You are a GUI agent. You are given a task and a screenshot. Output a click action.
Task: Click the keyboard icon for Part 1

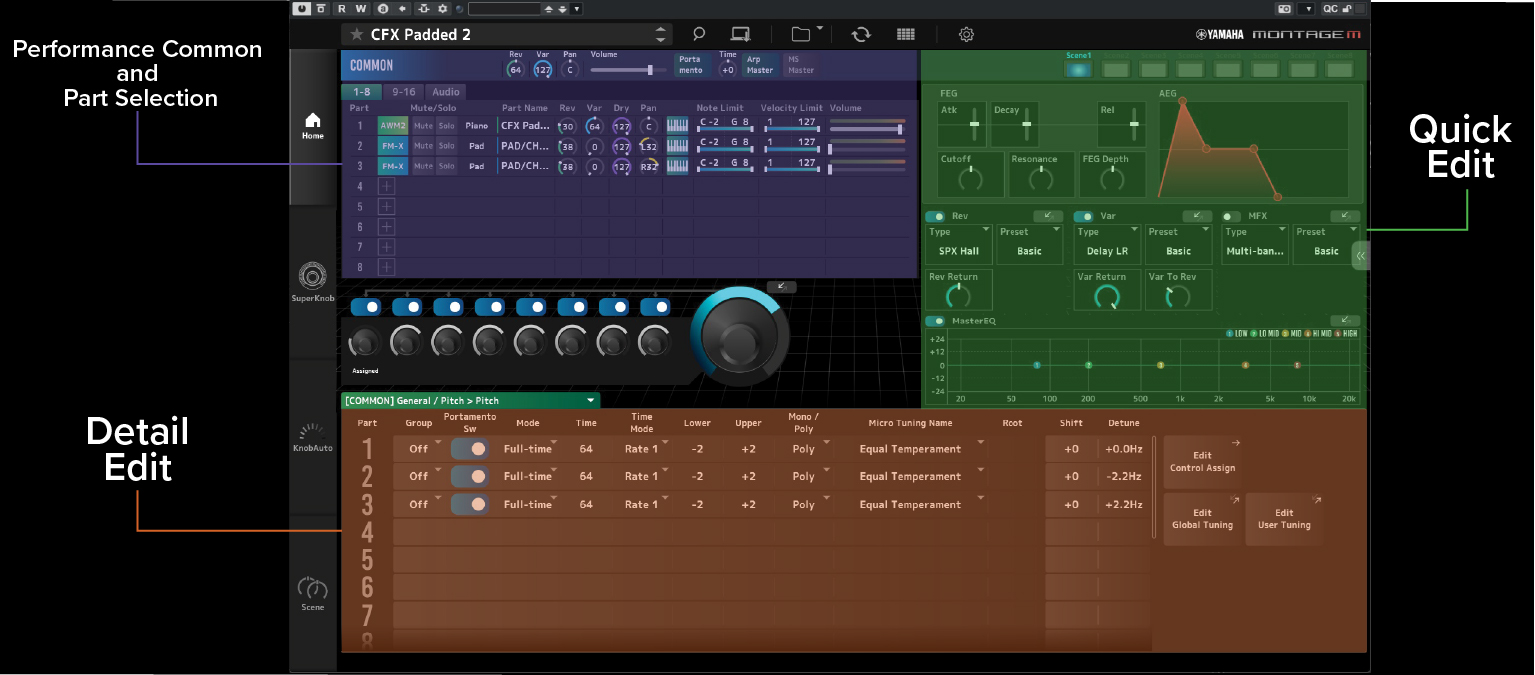677,126
